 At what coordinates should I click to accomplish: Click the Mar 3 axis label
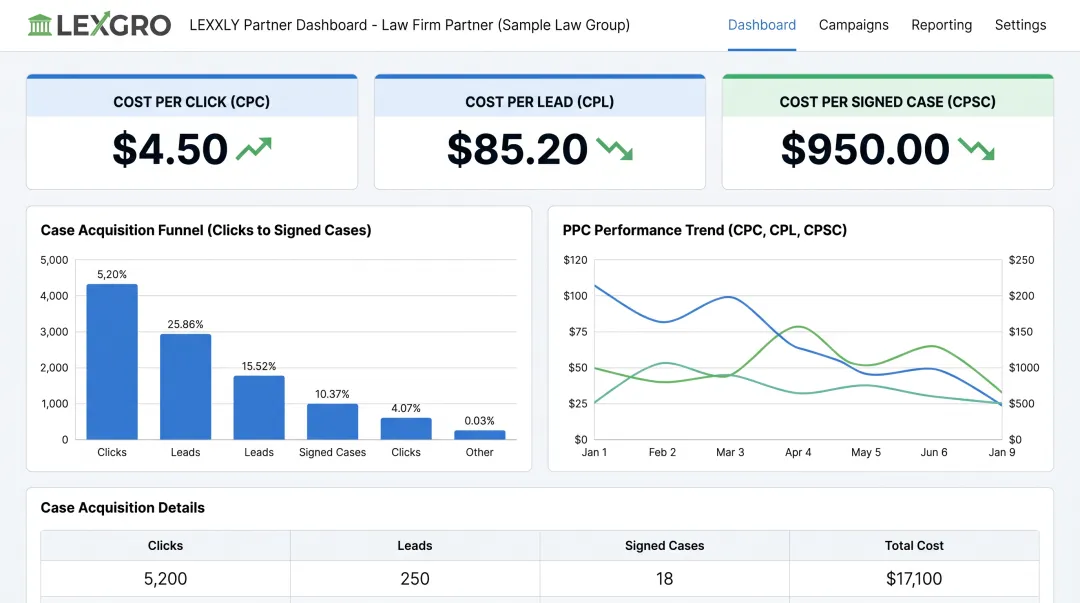[730, 452]
